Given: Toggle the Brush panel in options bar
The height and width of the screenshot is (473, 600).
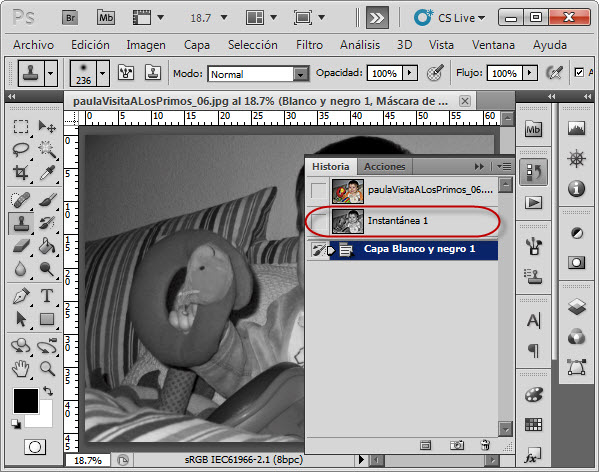Looking at the screenshot, I should tap(126, 72).
